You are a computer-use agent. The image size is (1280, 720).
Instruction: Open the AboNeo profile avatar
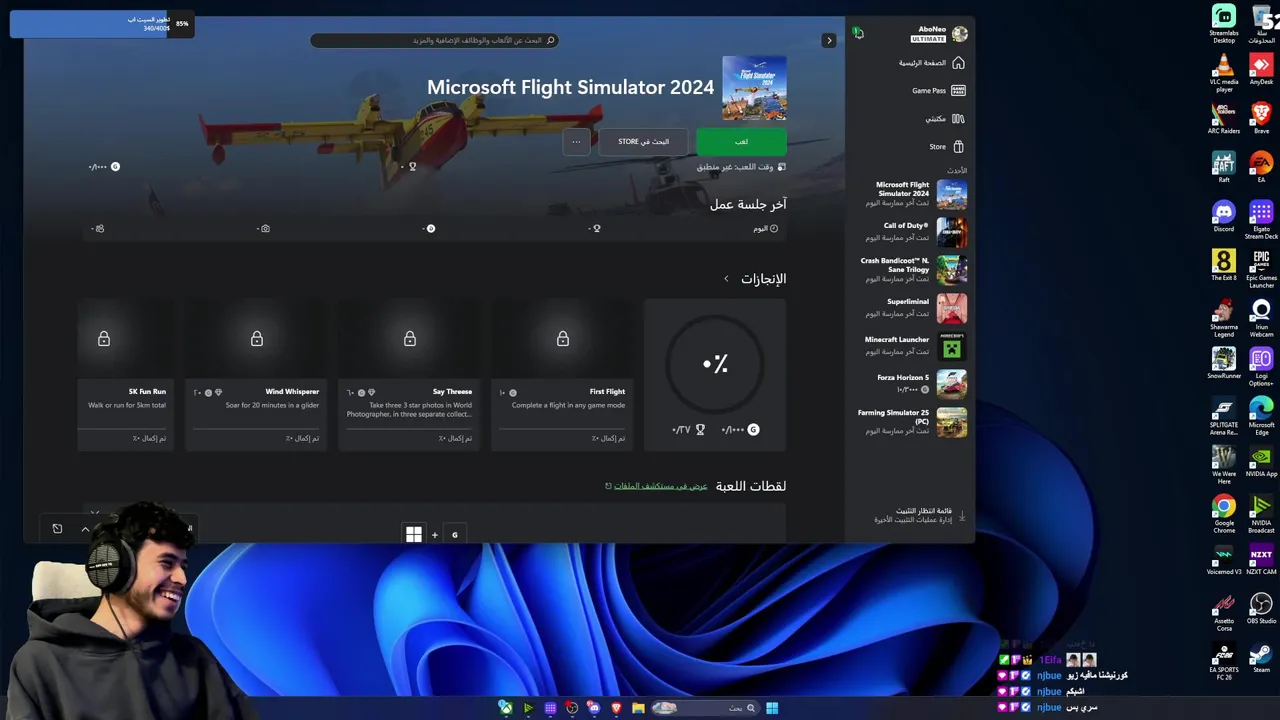960,34
